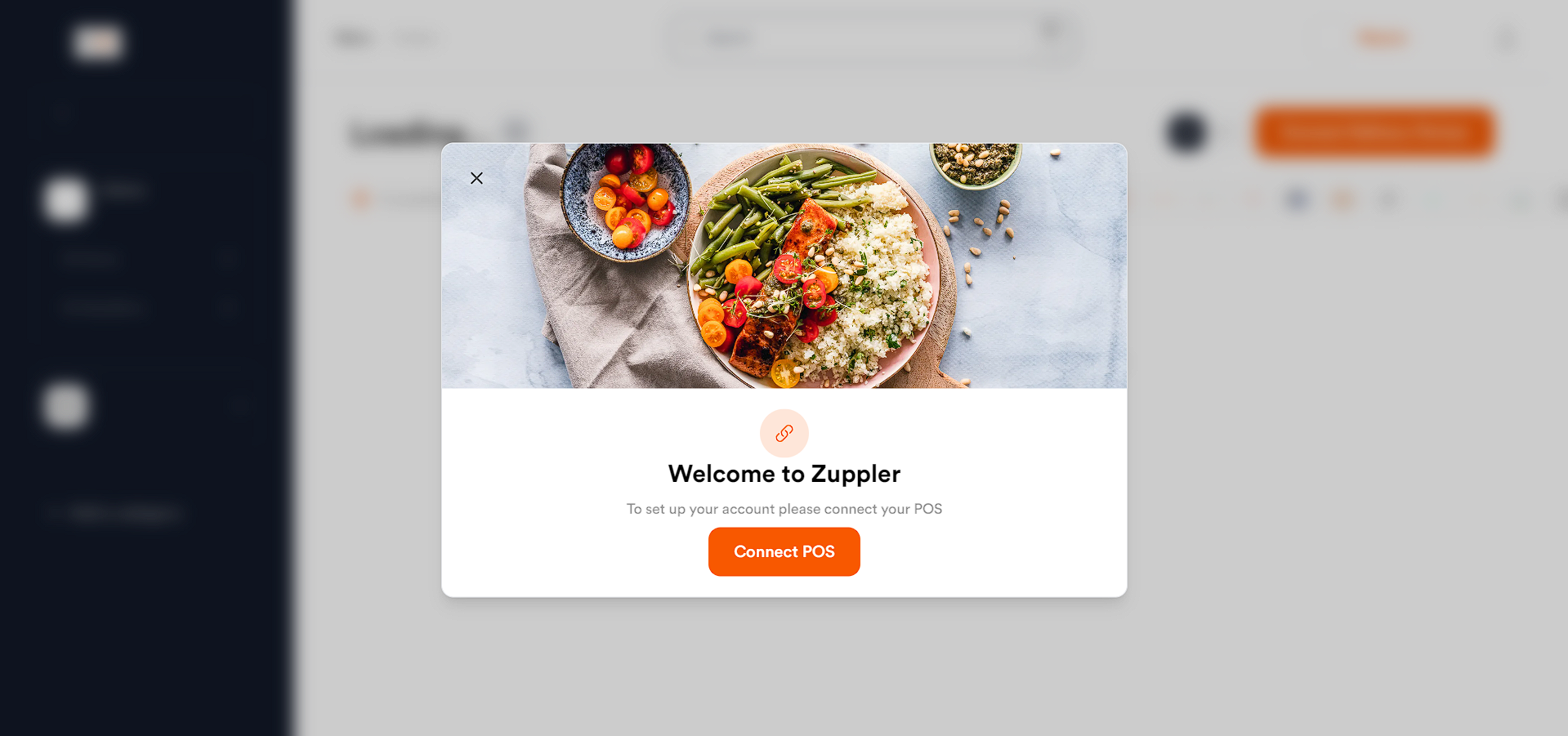Screen dimensions: 1568x736
Task: Focus the blurred search field in header
Action: pyautogui.click(x=872, y=38)
